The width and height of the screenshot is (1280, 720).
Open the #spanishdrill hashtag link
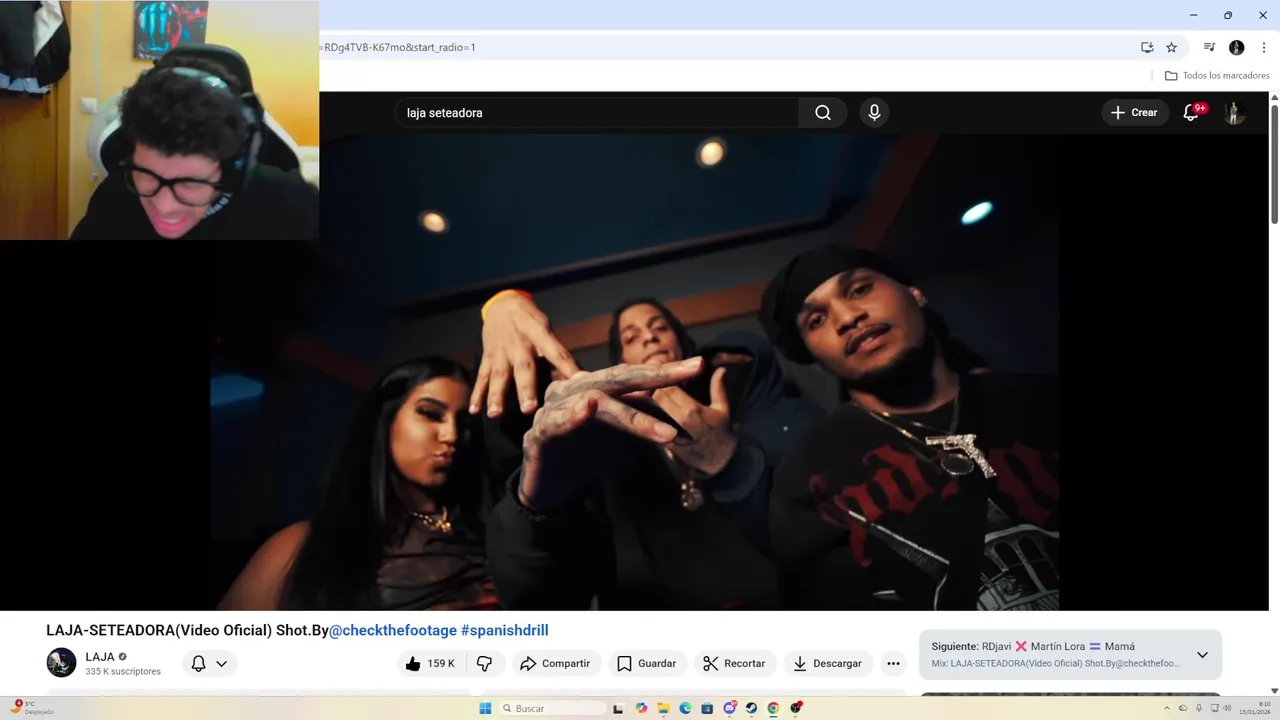[504, 630]
